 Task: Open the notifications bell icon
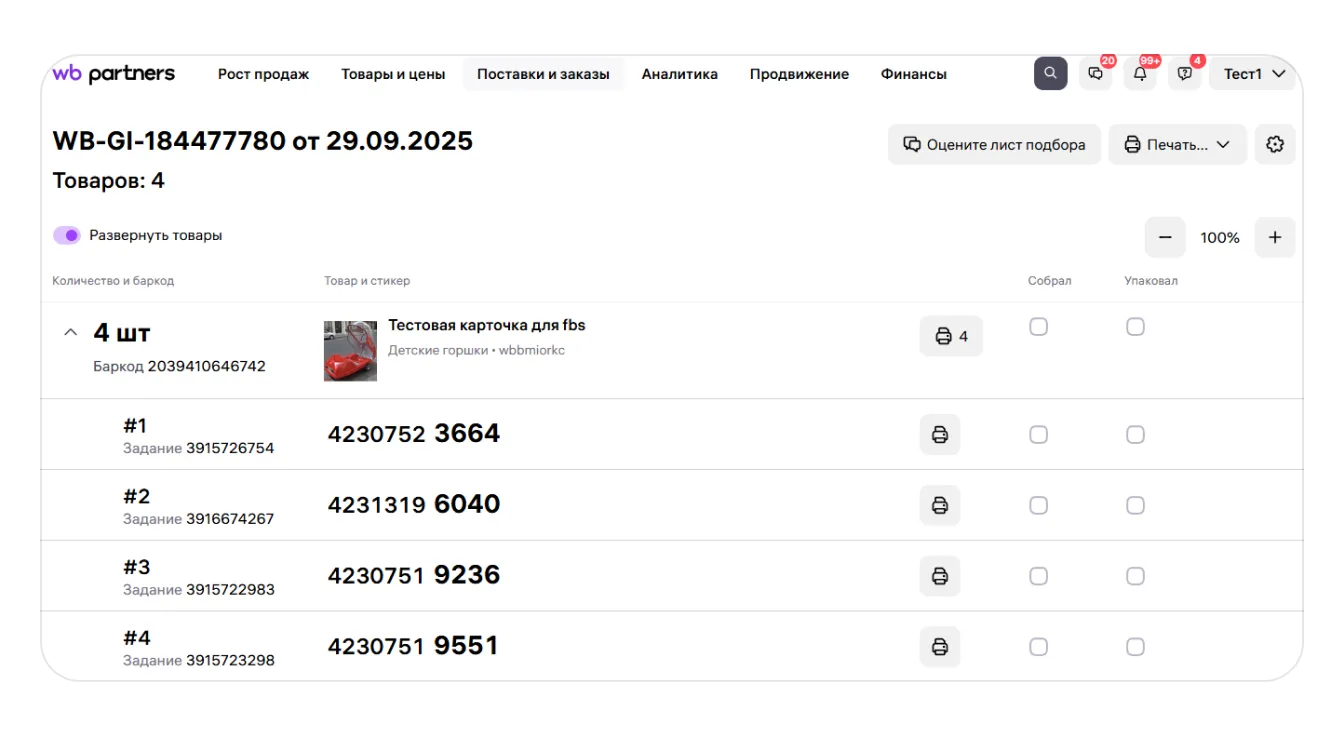tap(1140, 74)
